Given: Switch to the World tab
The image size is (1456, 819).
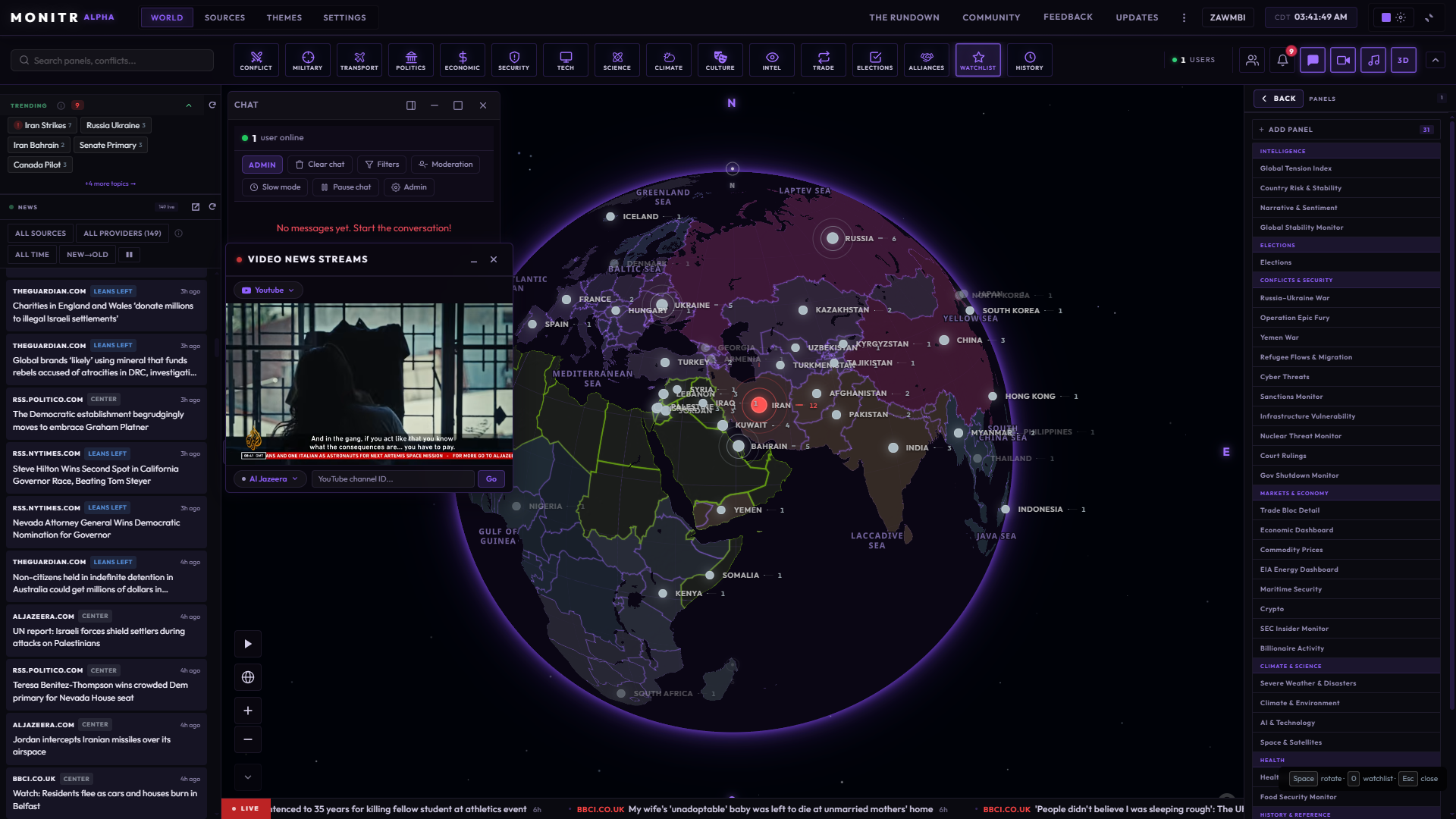Looking at the screenshot, I should click(167, 17).
